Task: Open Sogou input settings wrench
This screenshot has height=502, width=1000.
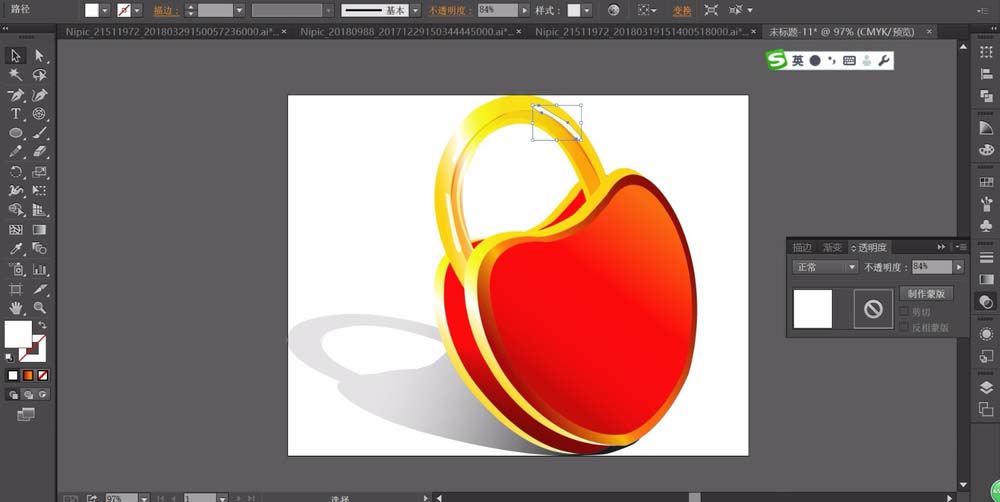Action: pyautogui.click(x=883, y=61)
